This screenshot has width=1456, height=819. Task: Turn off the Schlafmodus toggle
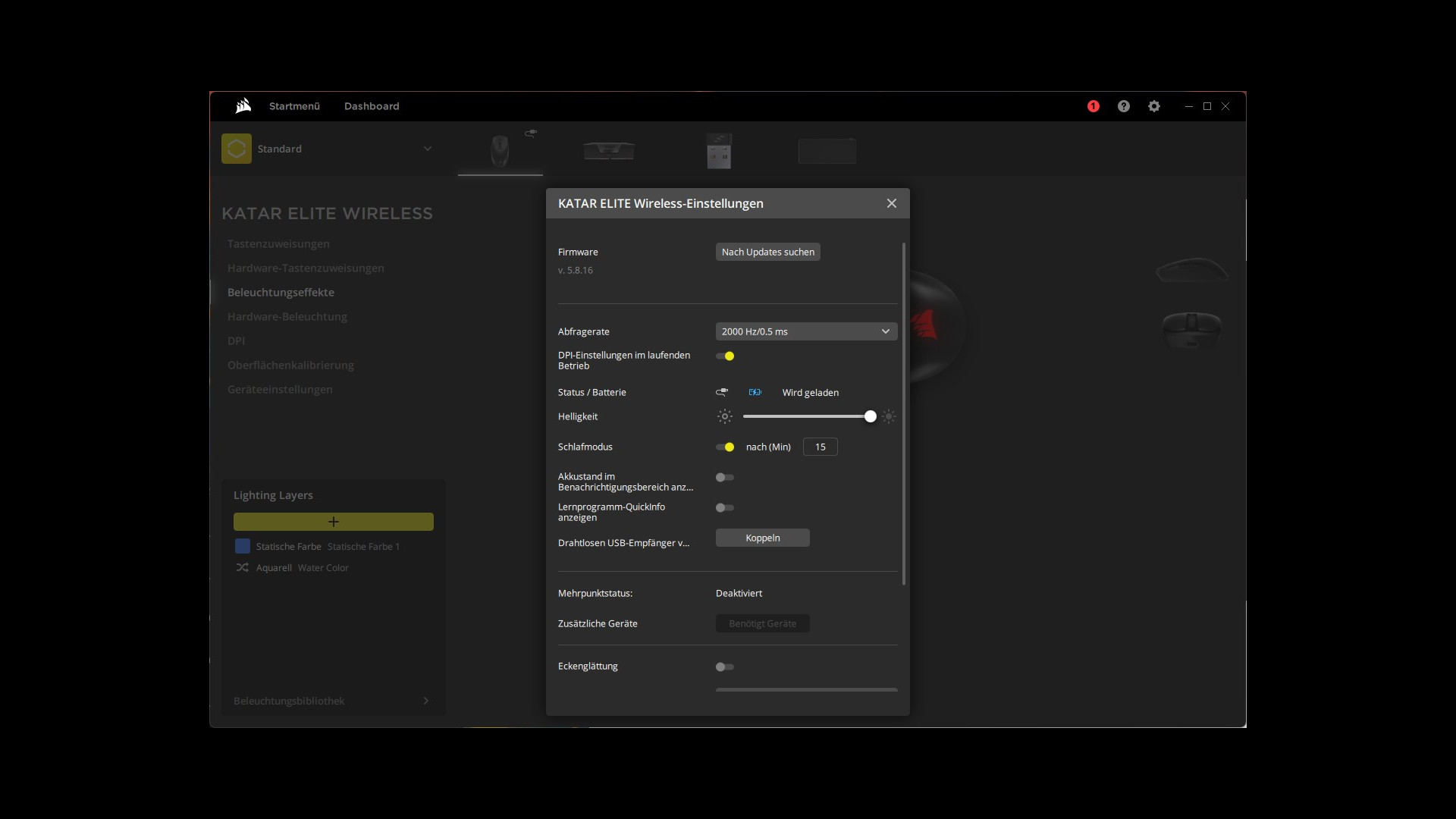725,447
